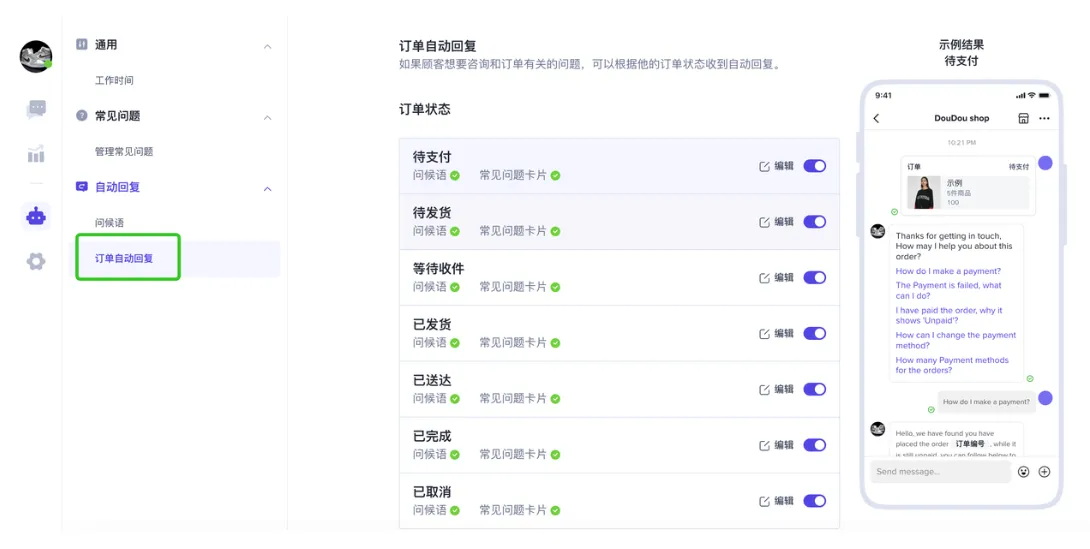This screenshot has height=549, width=1090.
Task: Open the settings gear sidebar icon
Action: click(x=36, y=262)
